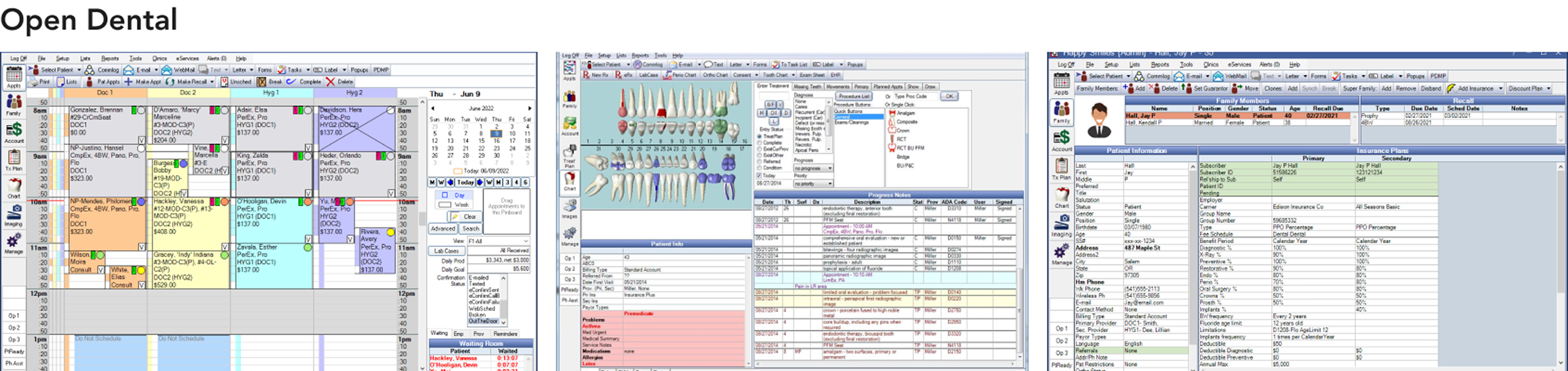Screen dimensions: 1568x371
Task: Click OK next to Type Proc Code
Action: pos(949,96)
